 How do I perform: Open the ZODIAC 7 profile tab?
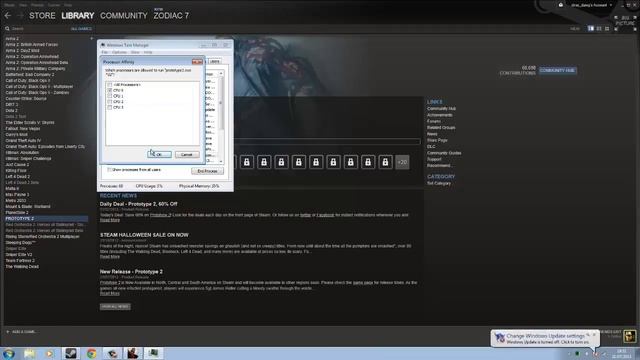point(171,16)
